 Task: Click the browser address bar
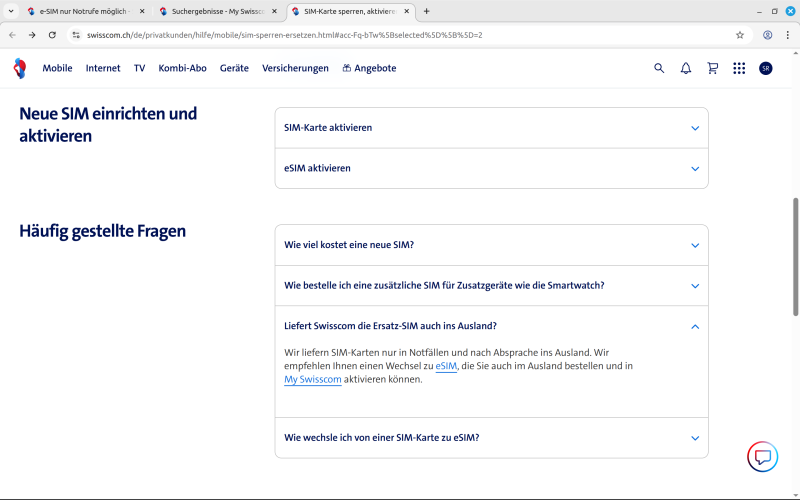[x=400, y=34]
